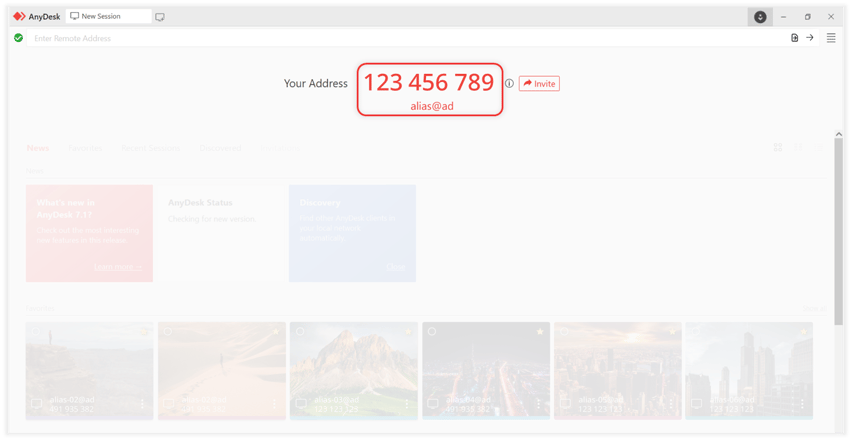Show more options for alias-06@ad

(803, 404)
